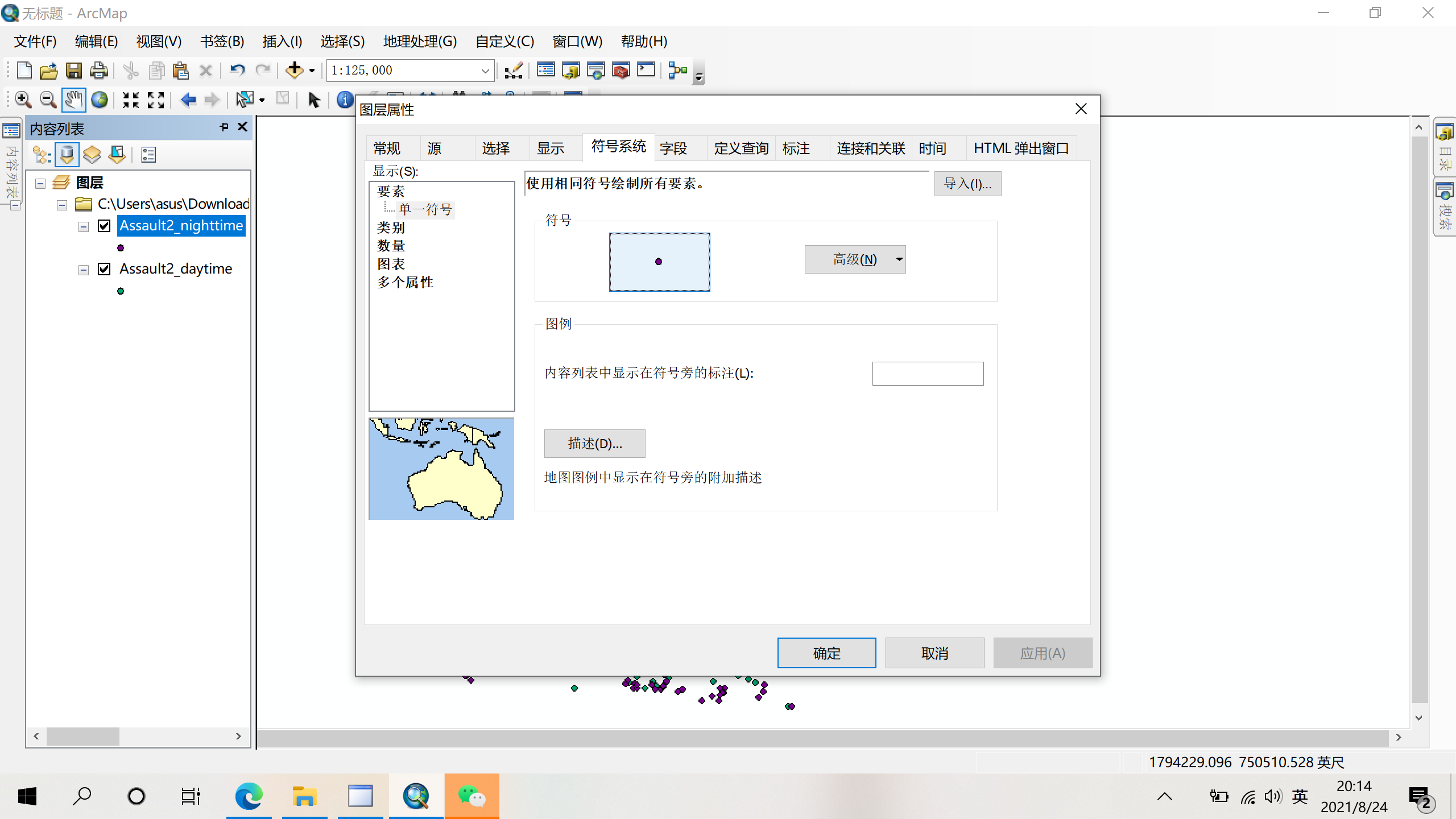Open the Windows Start menu
1456x819 pixels.
click(x=27, y=796)
